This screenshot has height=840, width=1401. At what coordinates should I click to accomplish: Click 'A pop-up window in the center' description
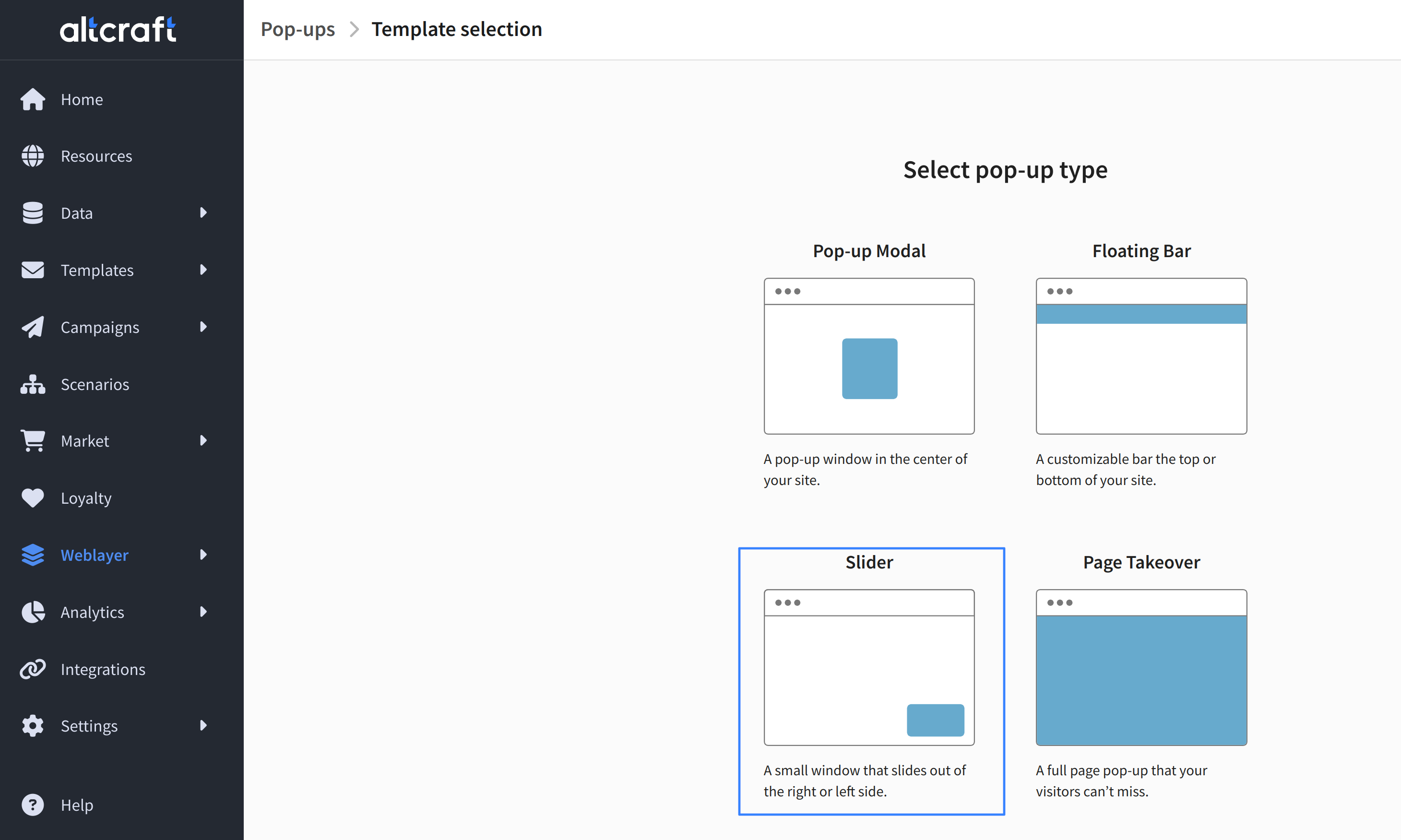tap(866, 470)
